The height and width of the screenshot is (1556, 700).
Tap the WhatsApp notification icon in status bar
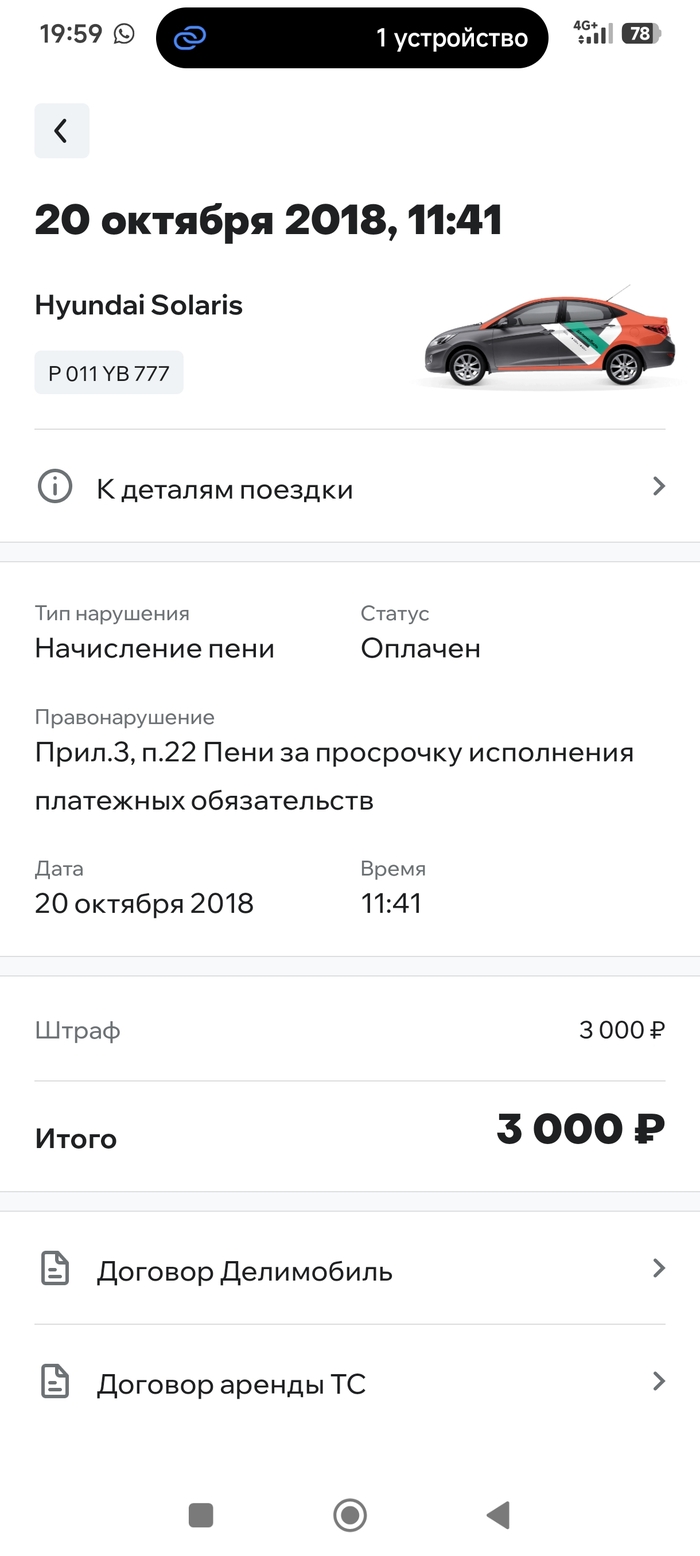(124, 35)
